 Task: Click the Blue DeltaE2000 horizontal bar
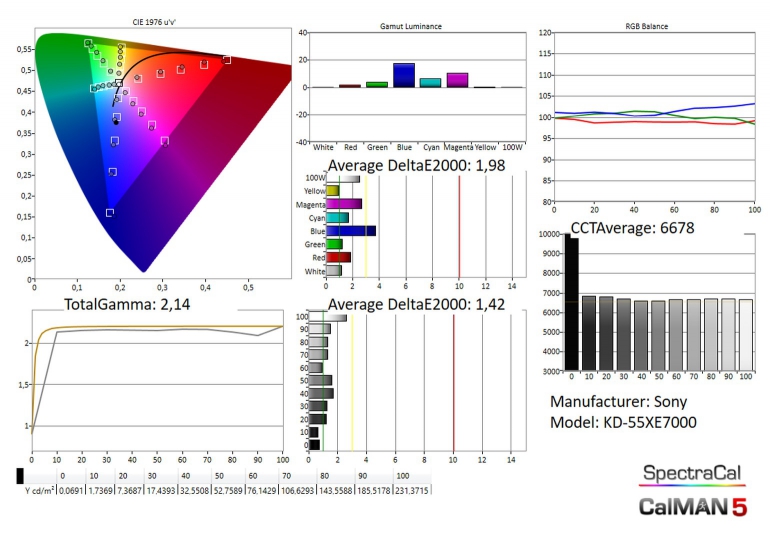pyautogui.click(x=350, y=230)
